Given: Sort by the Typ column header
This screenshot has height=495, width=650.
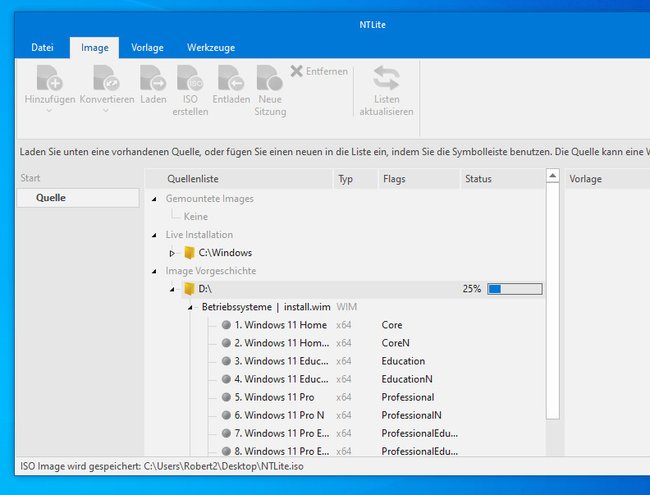Looking at the screenshot, I should 356,179.
